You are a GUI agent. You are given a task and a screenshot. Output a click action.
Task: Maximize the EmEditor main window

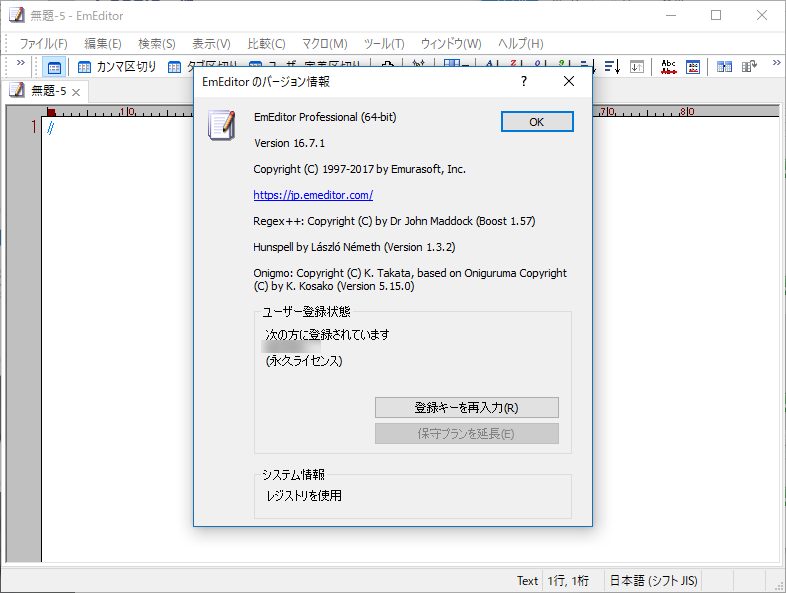[716, 15]
